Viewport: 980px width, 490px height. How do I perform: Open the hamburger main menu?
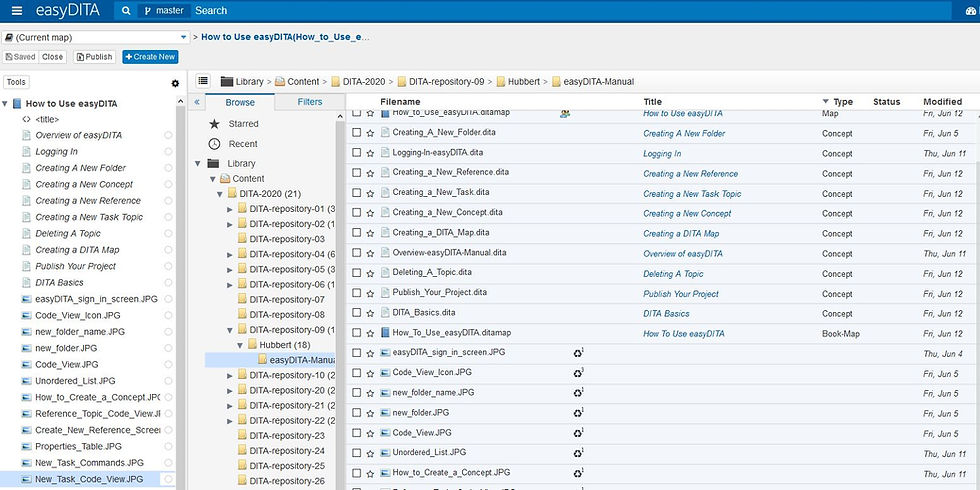point(17,11)
